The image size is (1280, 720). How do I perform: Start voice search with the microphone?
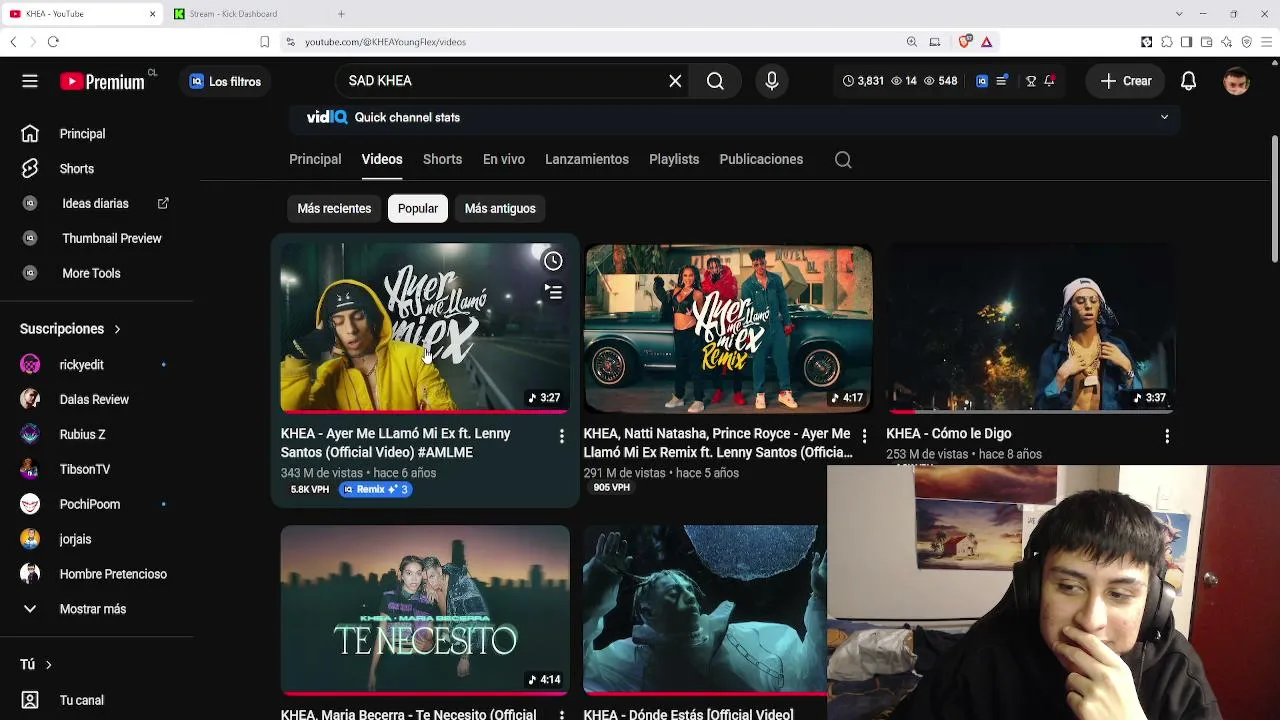[771, 81]
